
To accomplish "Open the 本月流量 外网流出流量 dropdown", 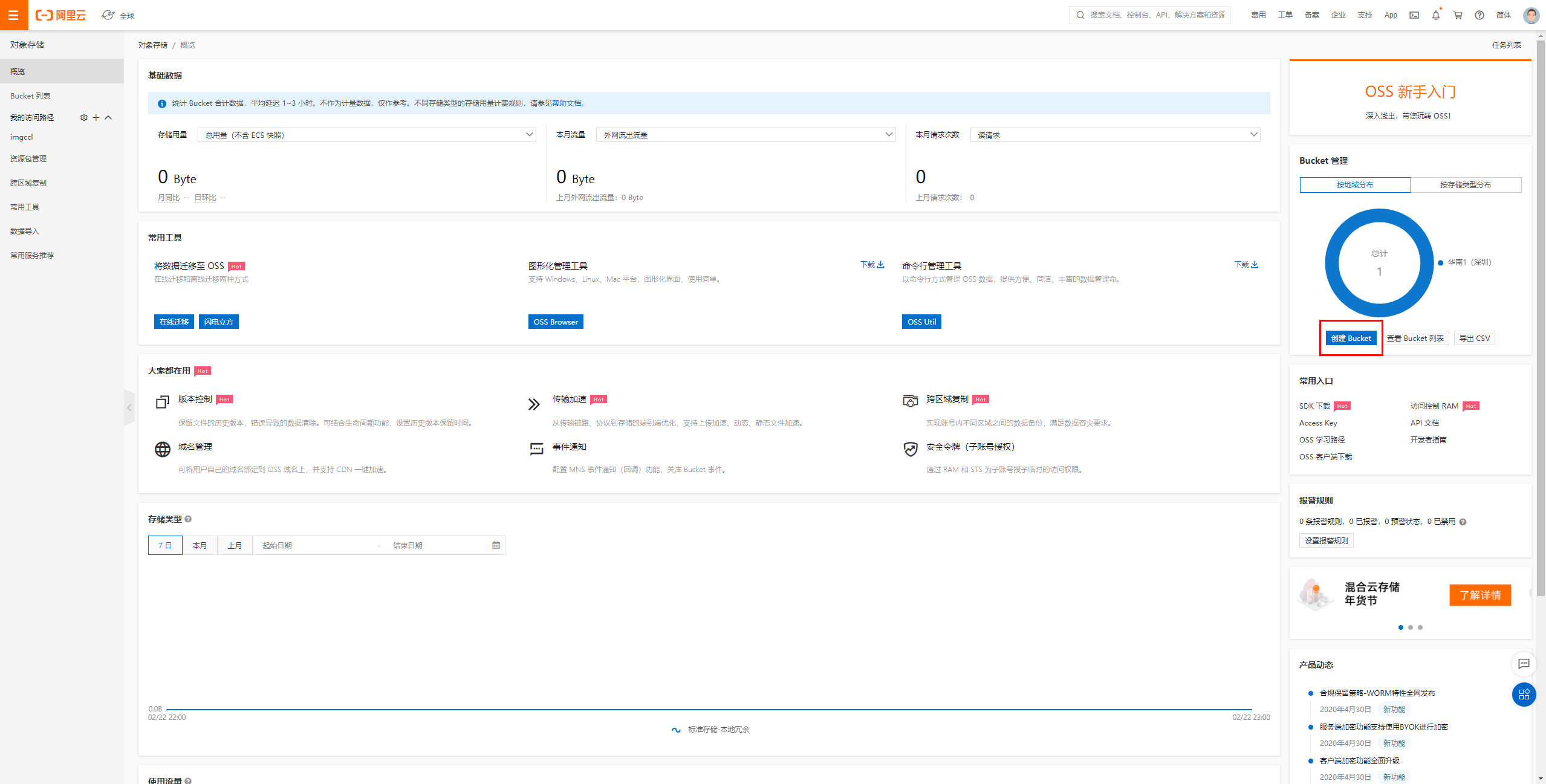I will [x=745, y=135].
